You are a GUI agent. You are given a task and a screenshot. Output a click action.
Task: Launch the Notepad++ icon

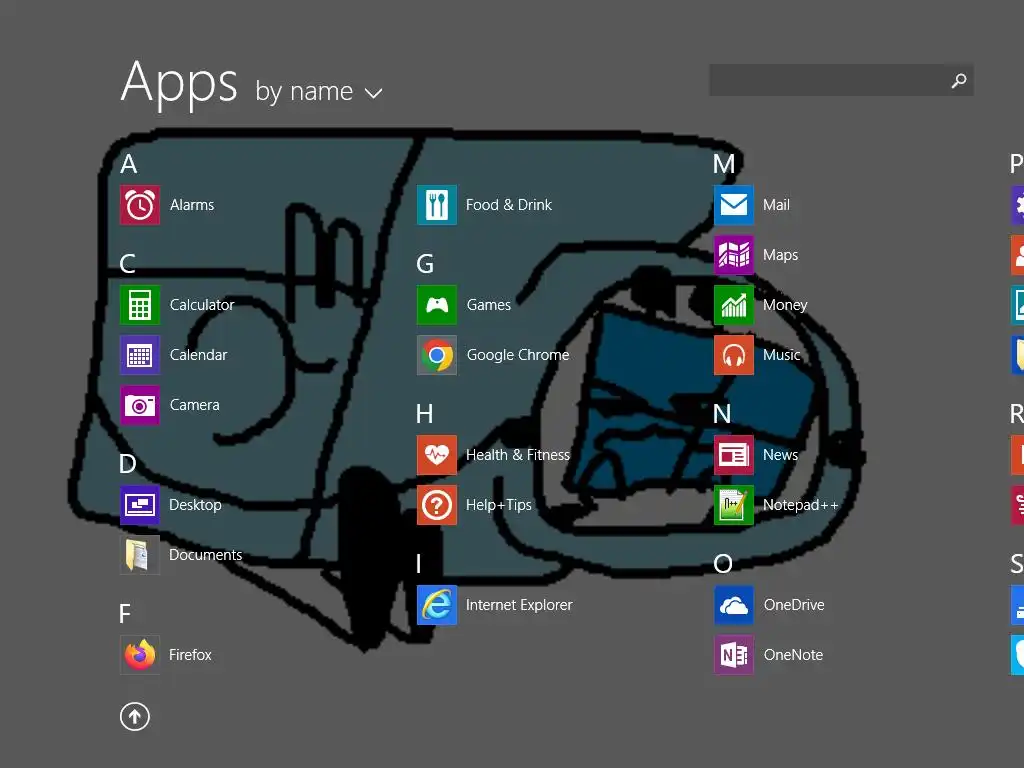tap(734, 505)
